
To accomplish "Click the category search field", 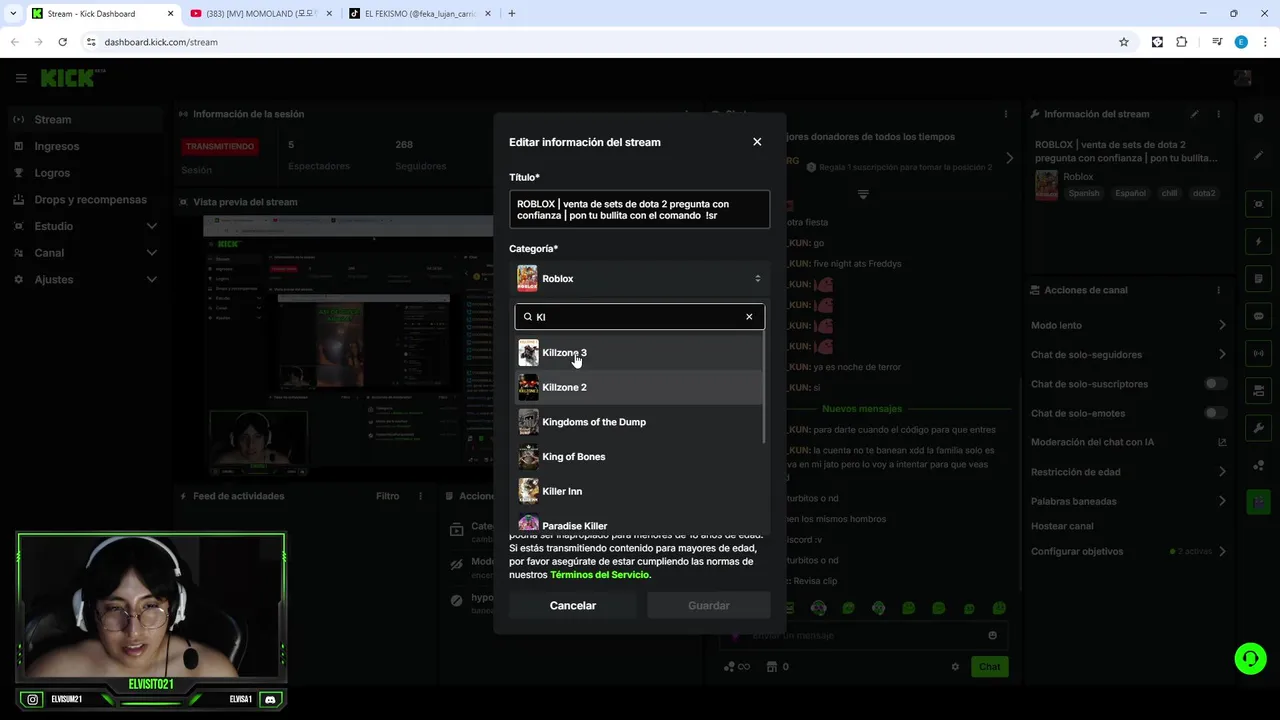I will pyautogui.click(x=640, y=317).
